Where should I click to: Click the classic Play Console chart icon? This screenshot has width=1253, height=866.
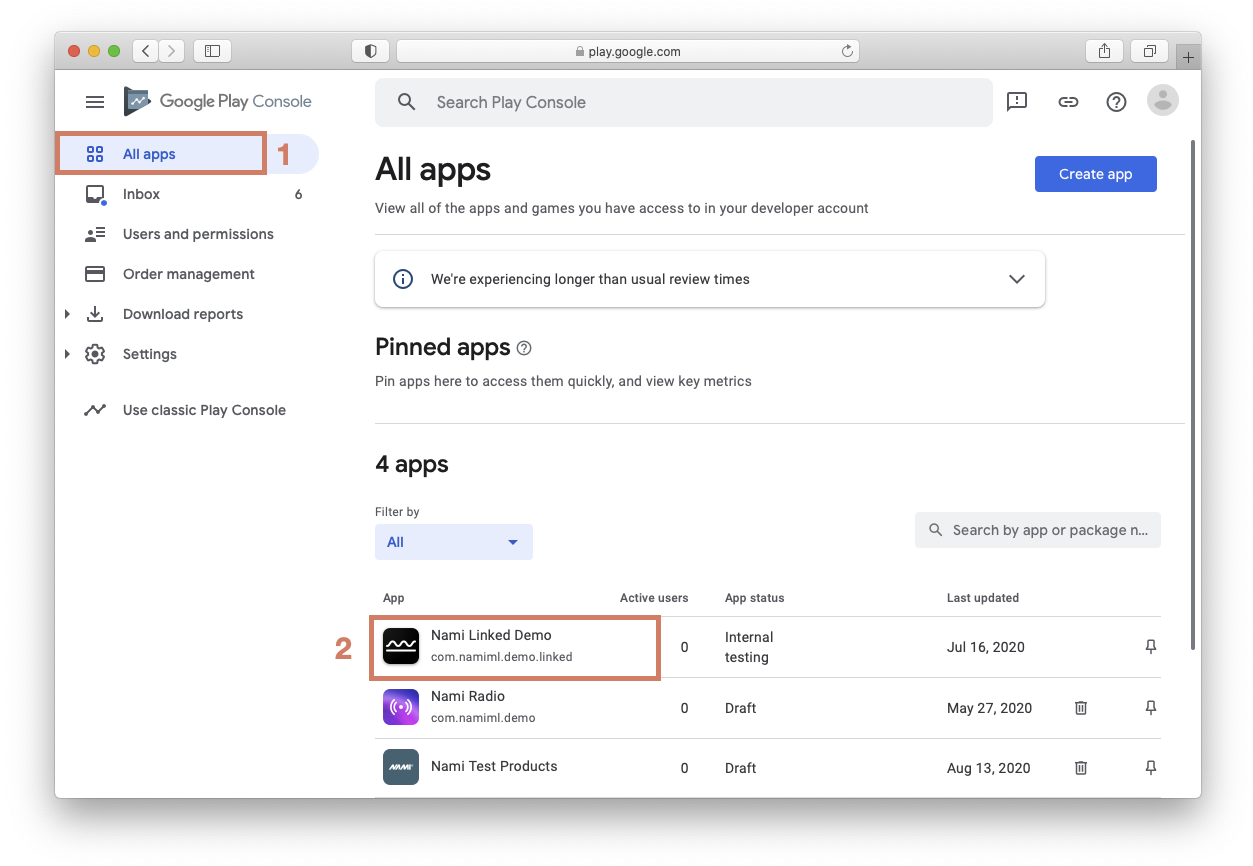[95, 410]
